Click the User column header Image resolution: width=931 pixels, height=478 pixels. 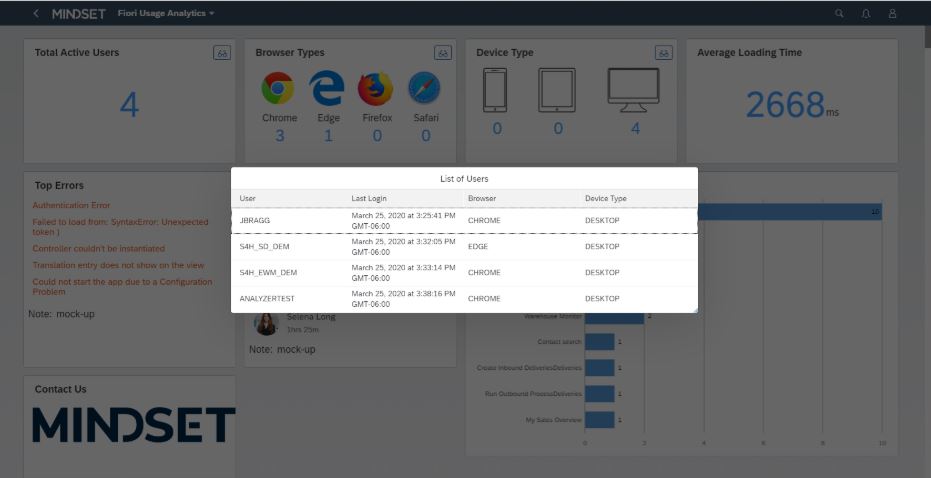248,198
